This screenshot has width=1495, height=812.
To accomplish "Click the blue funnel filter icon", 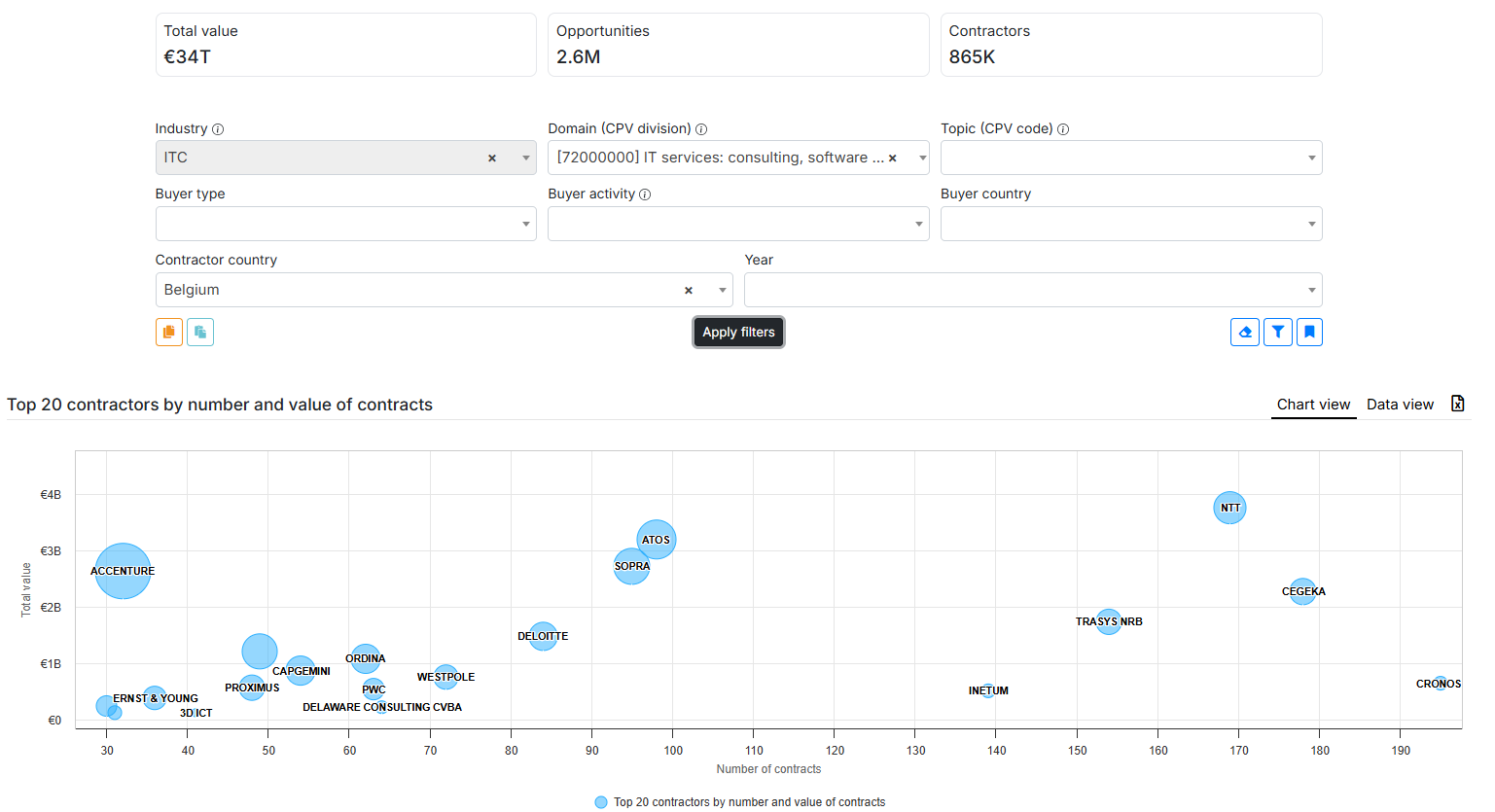I will pyautogui.click(x=1278, y=333).
